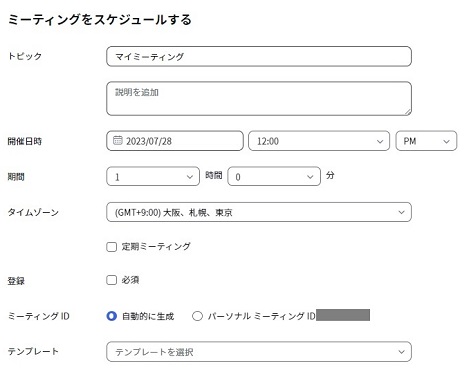Click the chevron arrow of the timezone dropdown
The height and width of the screenshot is (372, 469).
click(401, 212)
